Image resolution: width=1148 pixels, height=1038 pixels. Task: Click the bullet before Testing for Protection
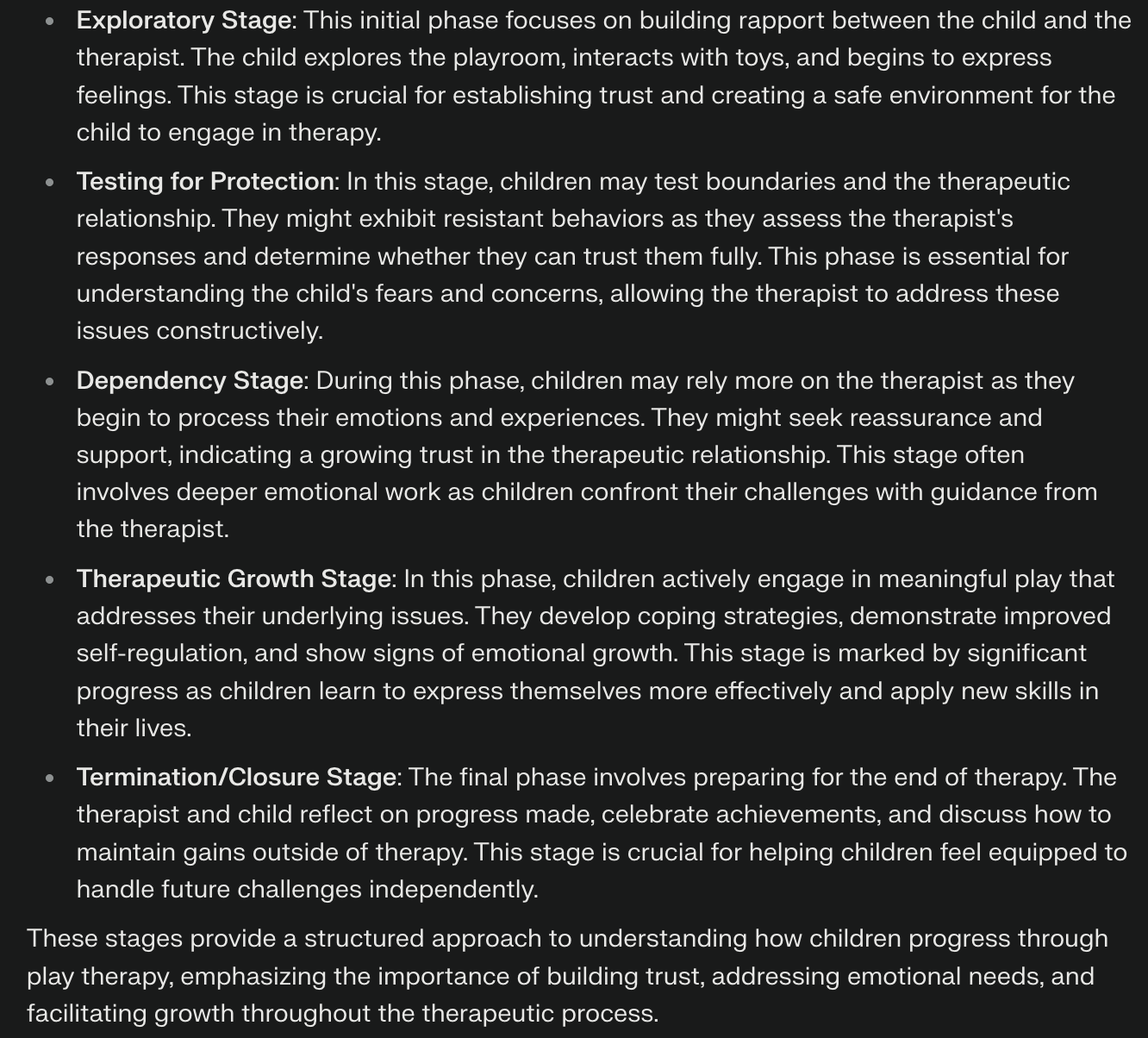click(50, 183)
